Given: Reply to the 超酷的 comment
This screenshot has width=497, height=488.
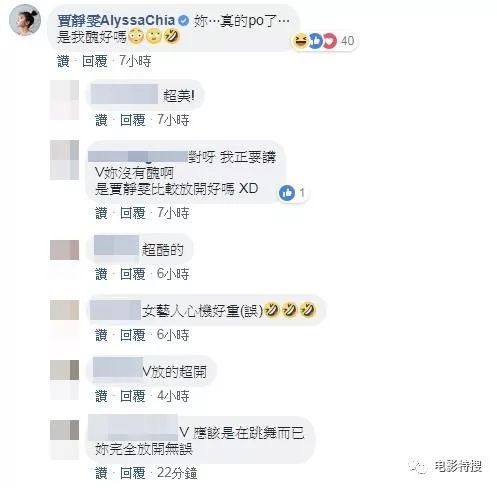Looking at the screenshot, I should tap(133, 274).
